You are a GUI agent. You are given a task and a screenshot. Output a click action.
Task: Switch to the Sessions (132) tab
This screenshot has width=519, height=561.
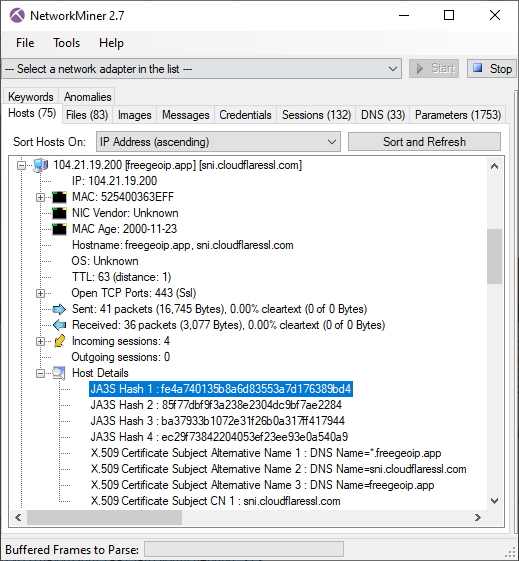[316, 115]
